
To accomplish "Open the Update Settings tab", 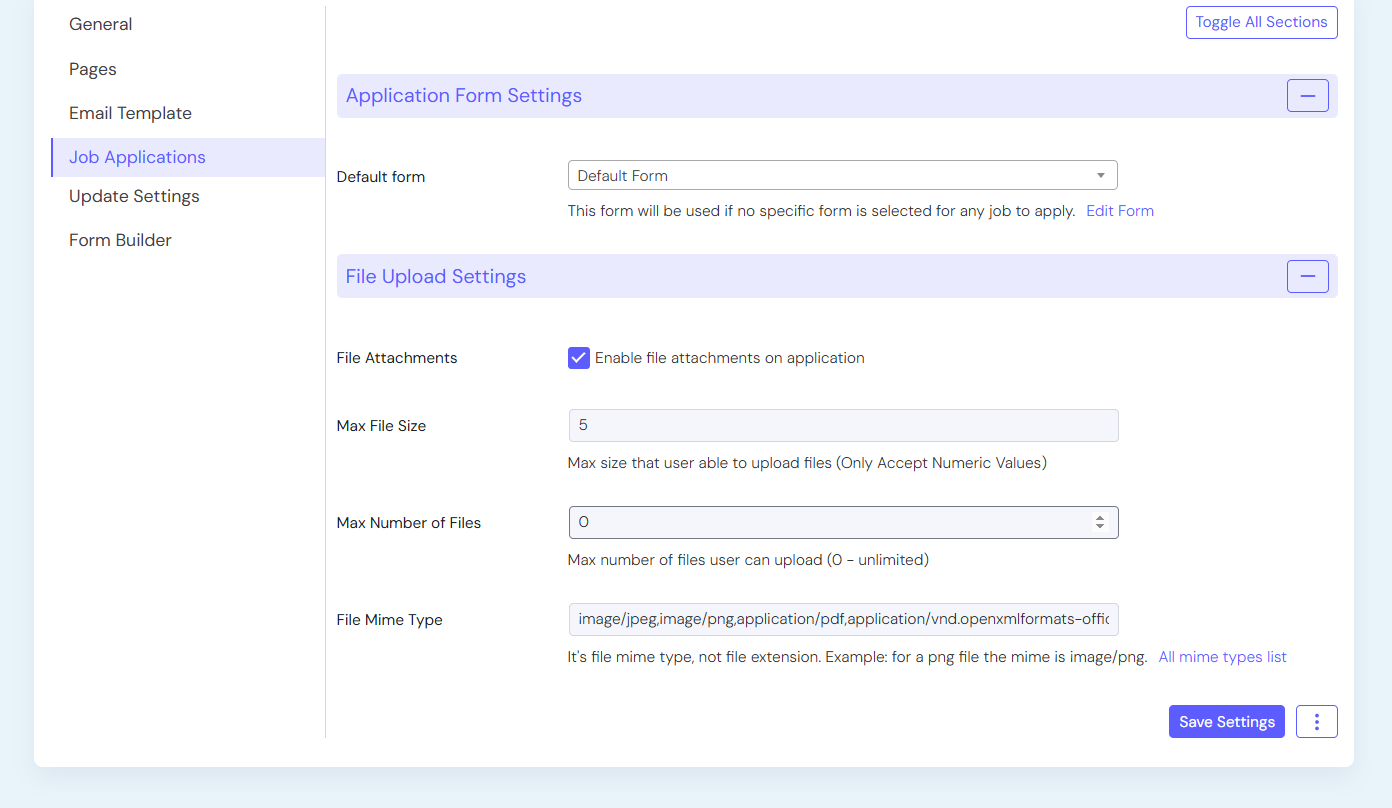I will [x=134, y=196].
